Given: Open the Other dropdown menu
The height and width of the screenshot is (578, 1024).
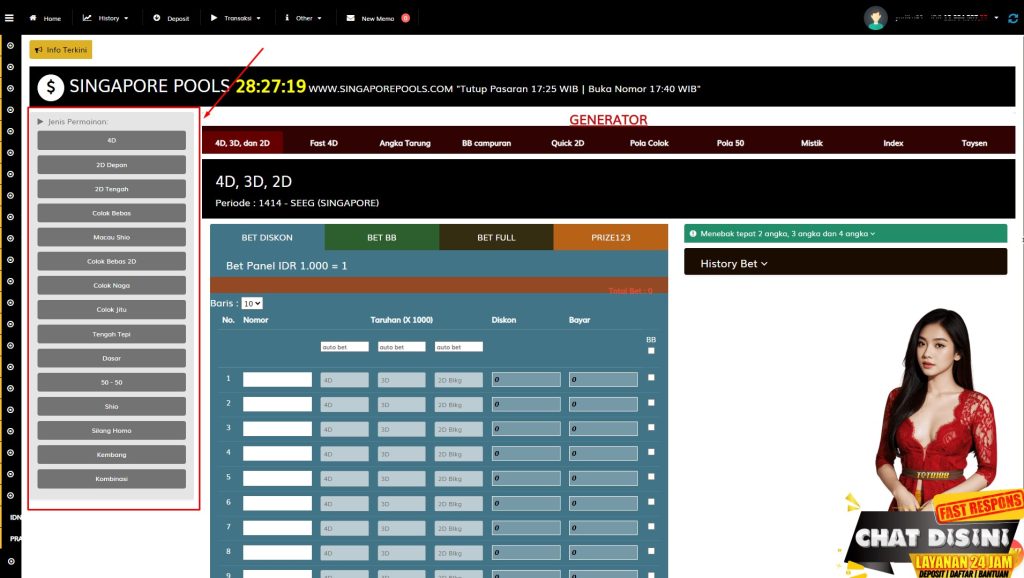Looking at the screenshot, I should pyautogui.click(x=304, y=18).
